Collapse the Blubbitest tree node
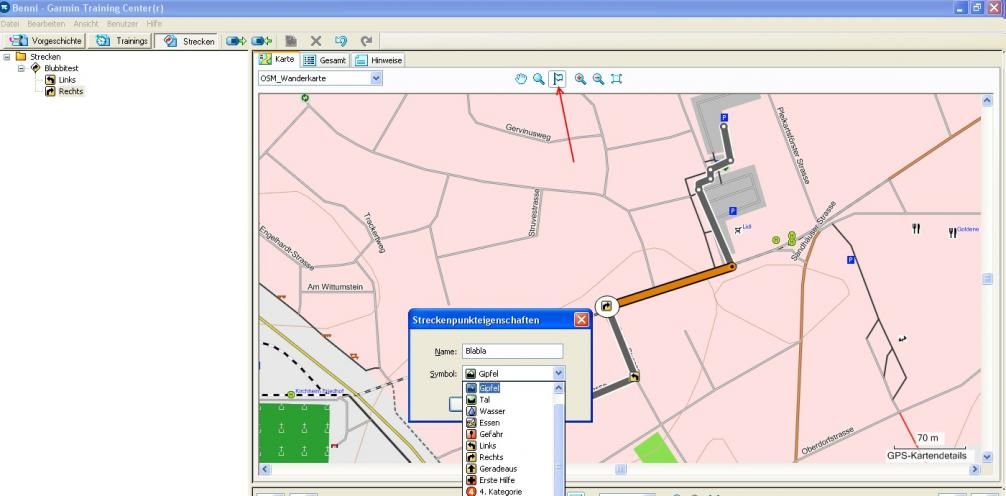 coord(21,68)
